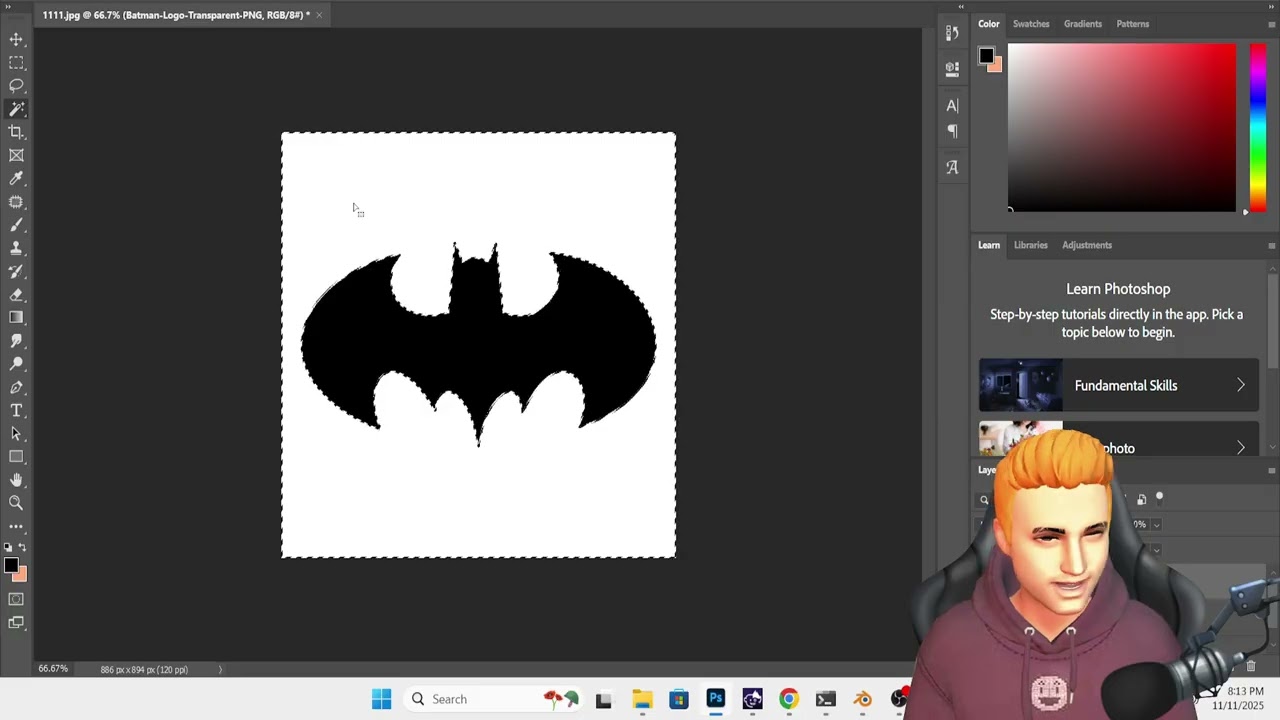This screenshot has width=1280, height=720.
Task: Open Google Chrome from the taskbar
Action: point(789,699)
